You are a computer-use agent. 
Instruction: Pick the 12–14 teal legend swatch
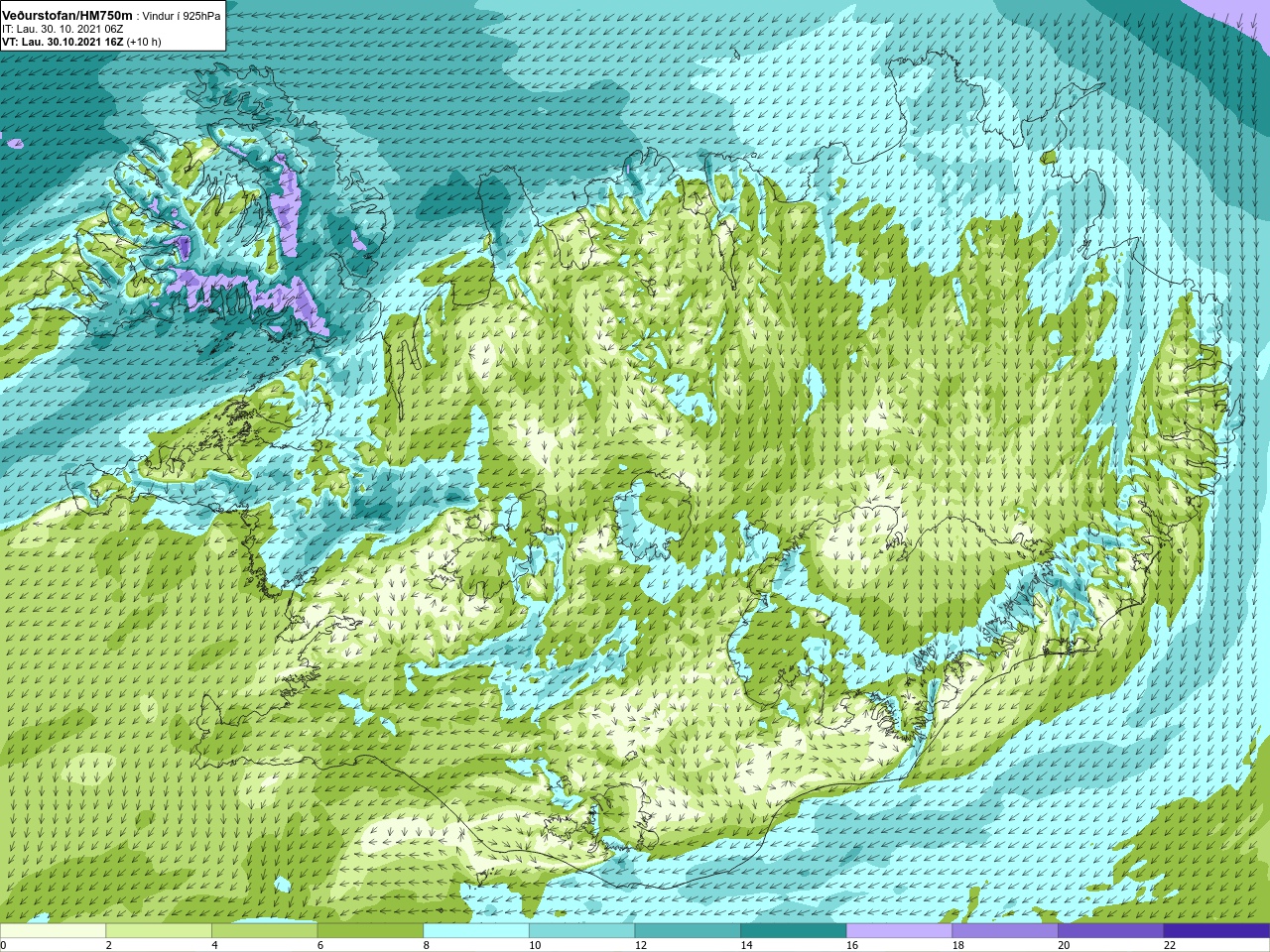[x=688, y=931]
